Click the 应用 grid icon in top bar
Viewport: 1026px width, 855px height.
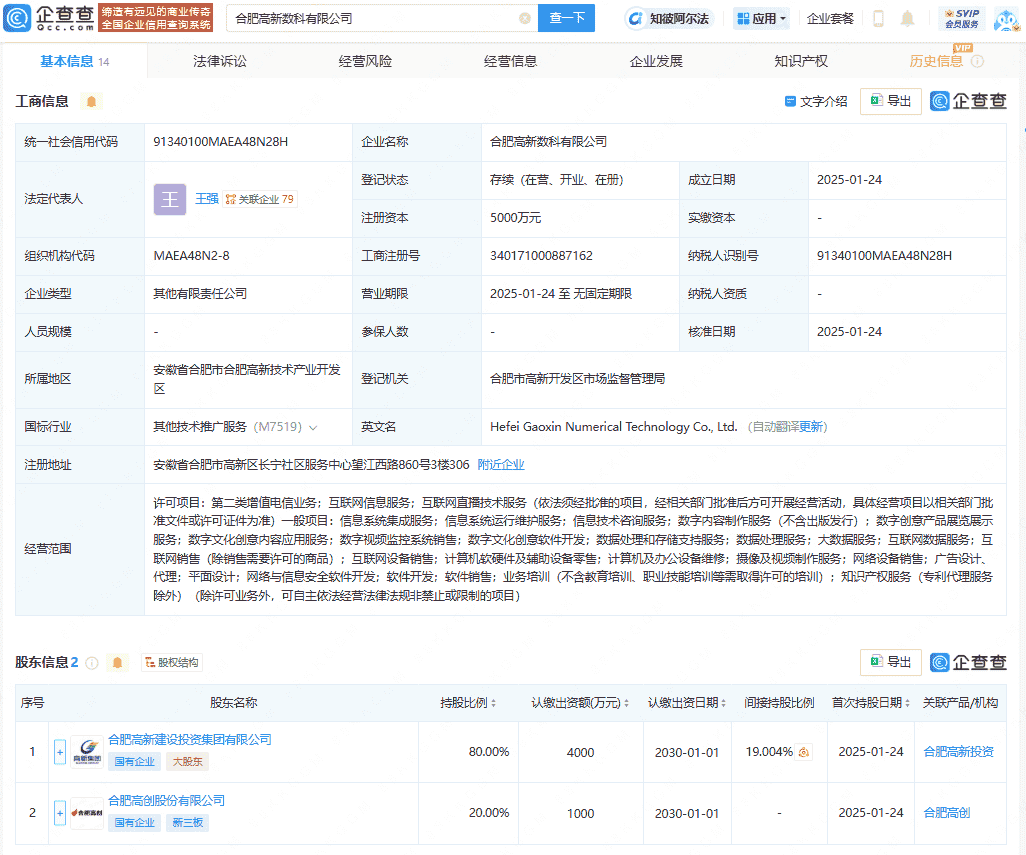(742, 18)
